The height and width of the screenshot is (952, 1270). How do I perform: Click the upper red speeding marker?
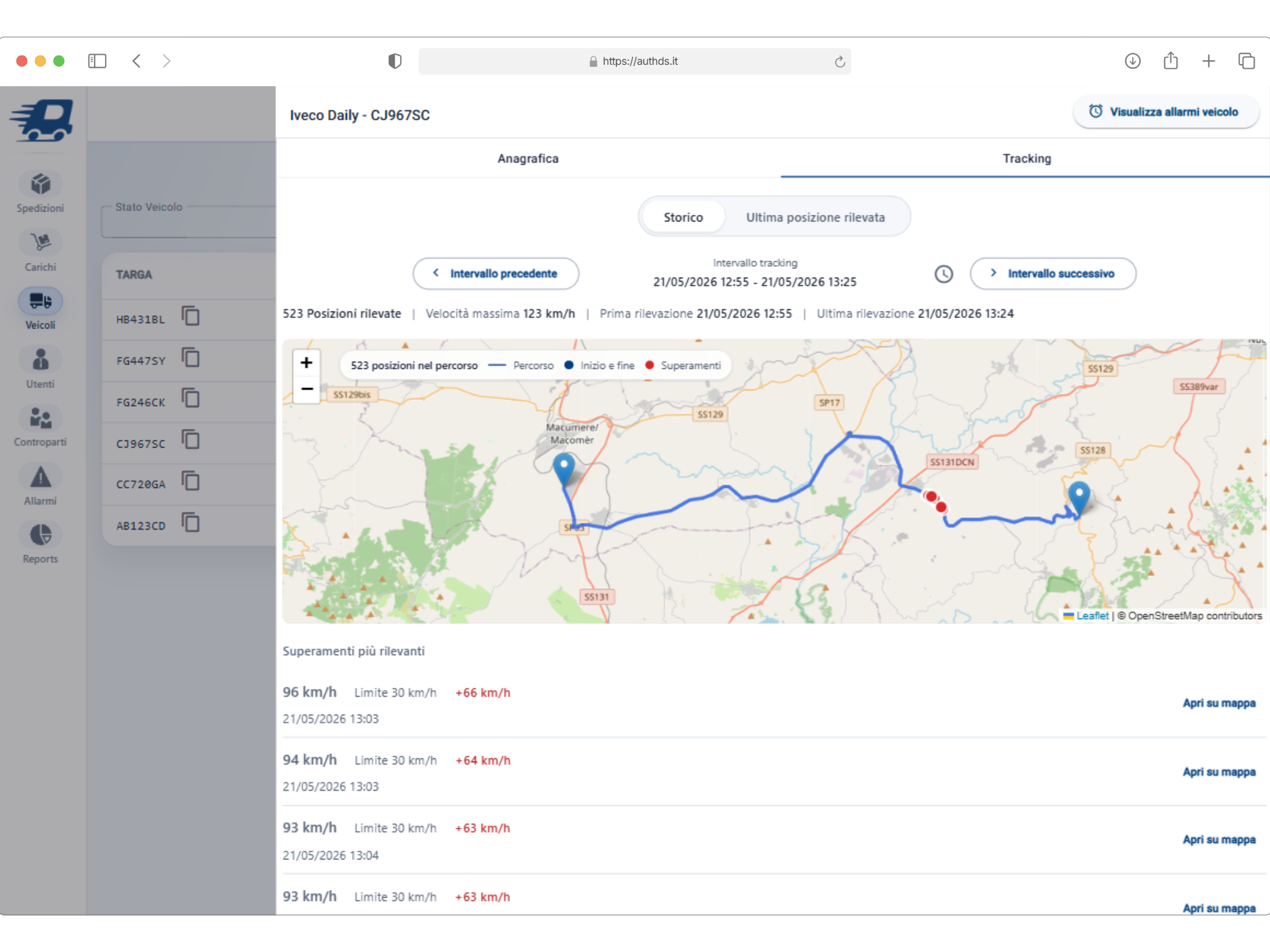[x=931, y=496]
